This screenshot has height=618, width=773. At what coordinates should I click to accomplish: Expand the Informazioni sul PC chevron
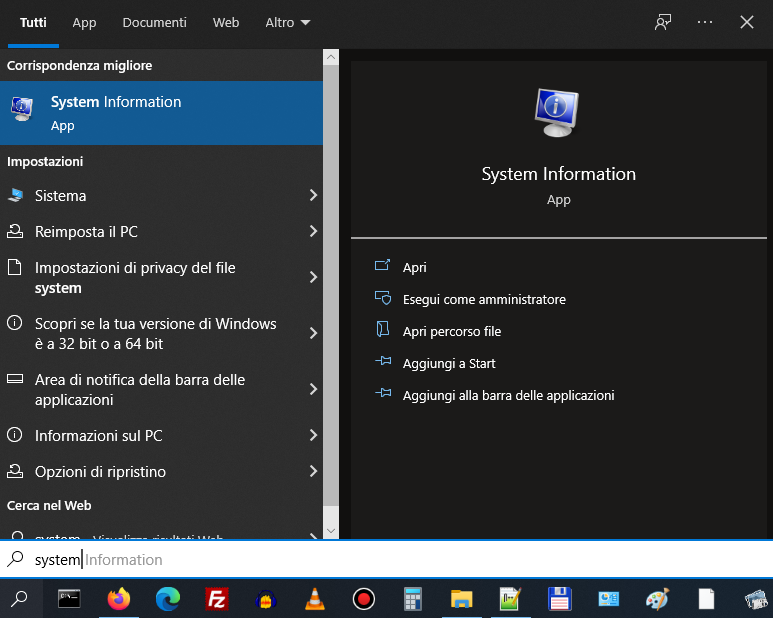313,435
